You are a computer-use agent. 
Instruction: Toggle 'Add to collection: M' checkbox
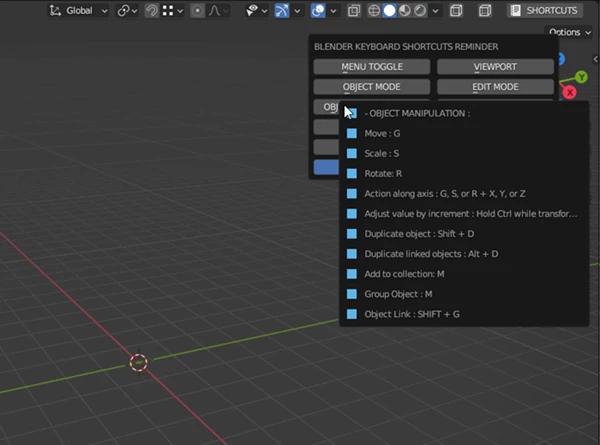pos(352,274)
